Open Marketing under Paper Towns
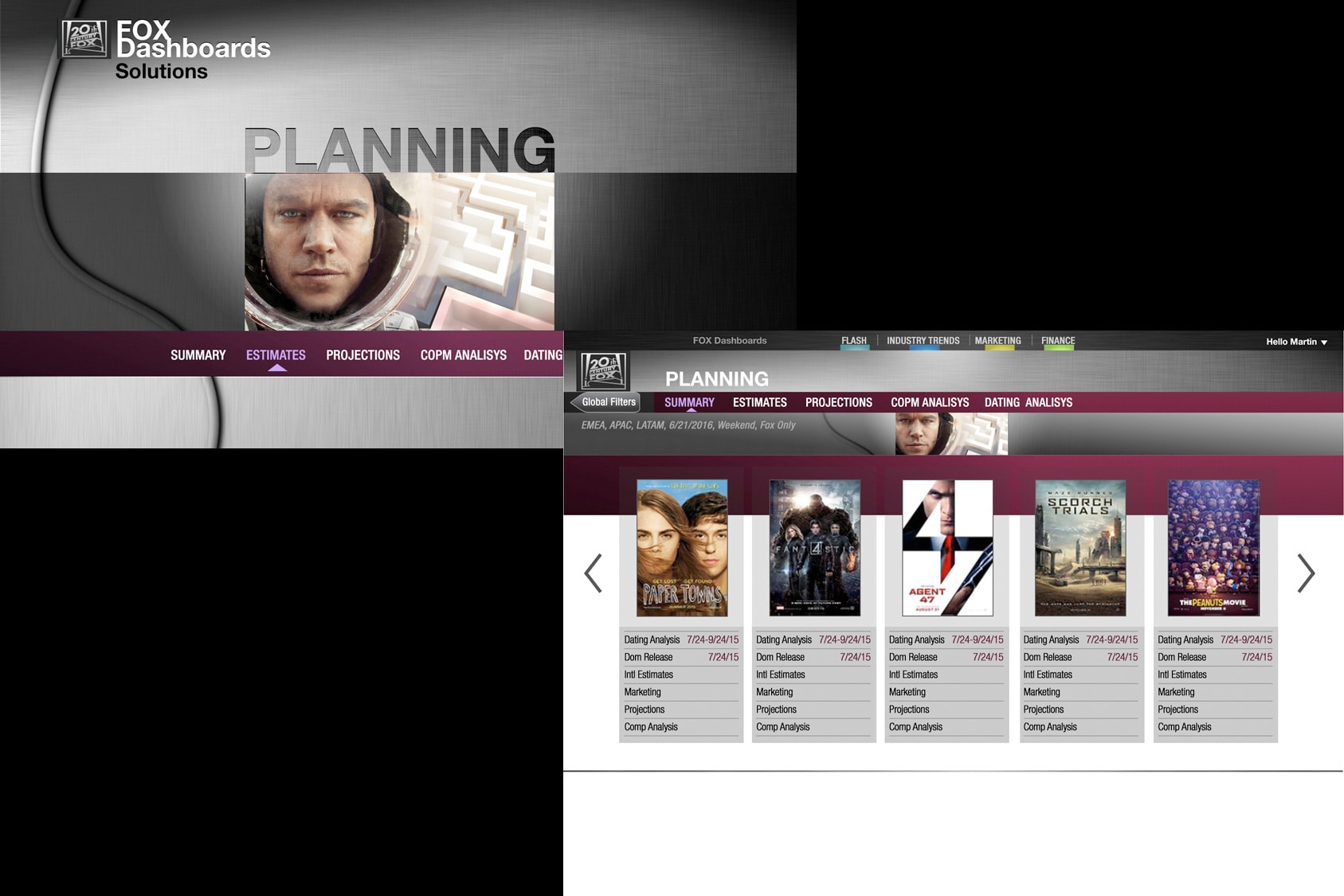Image resolution: width=1344 pixels, height=896 pixels. click(681, 692)
